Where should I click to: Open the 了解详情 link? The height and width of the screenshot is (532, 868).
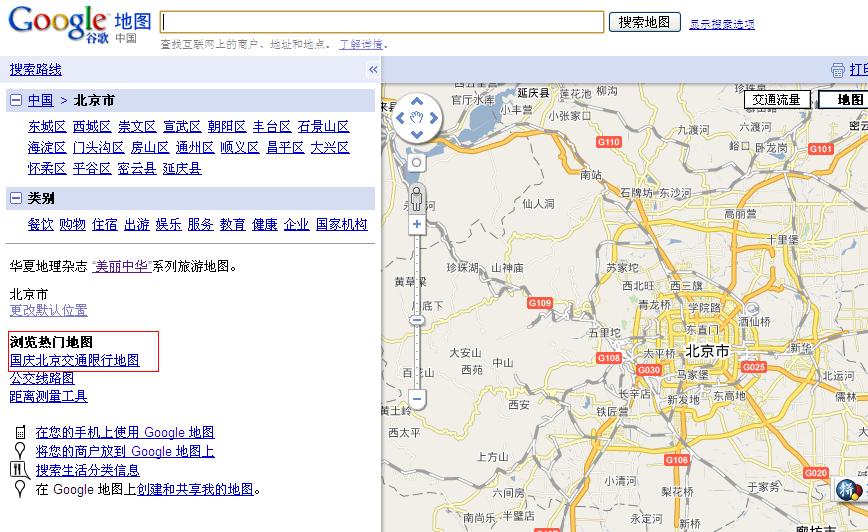click(x=361, y=44)
